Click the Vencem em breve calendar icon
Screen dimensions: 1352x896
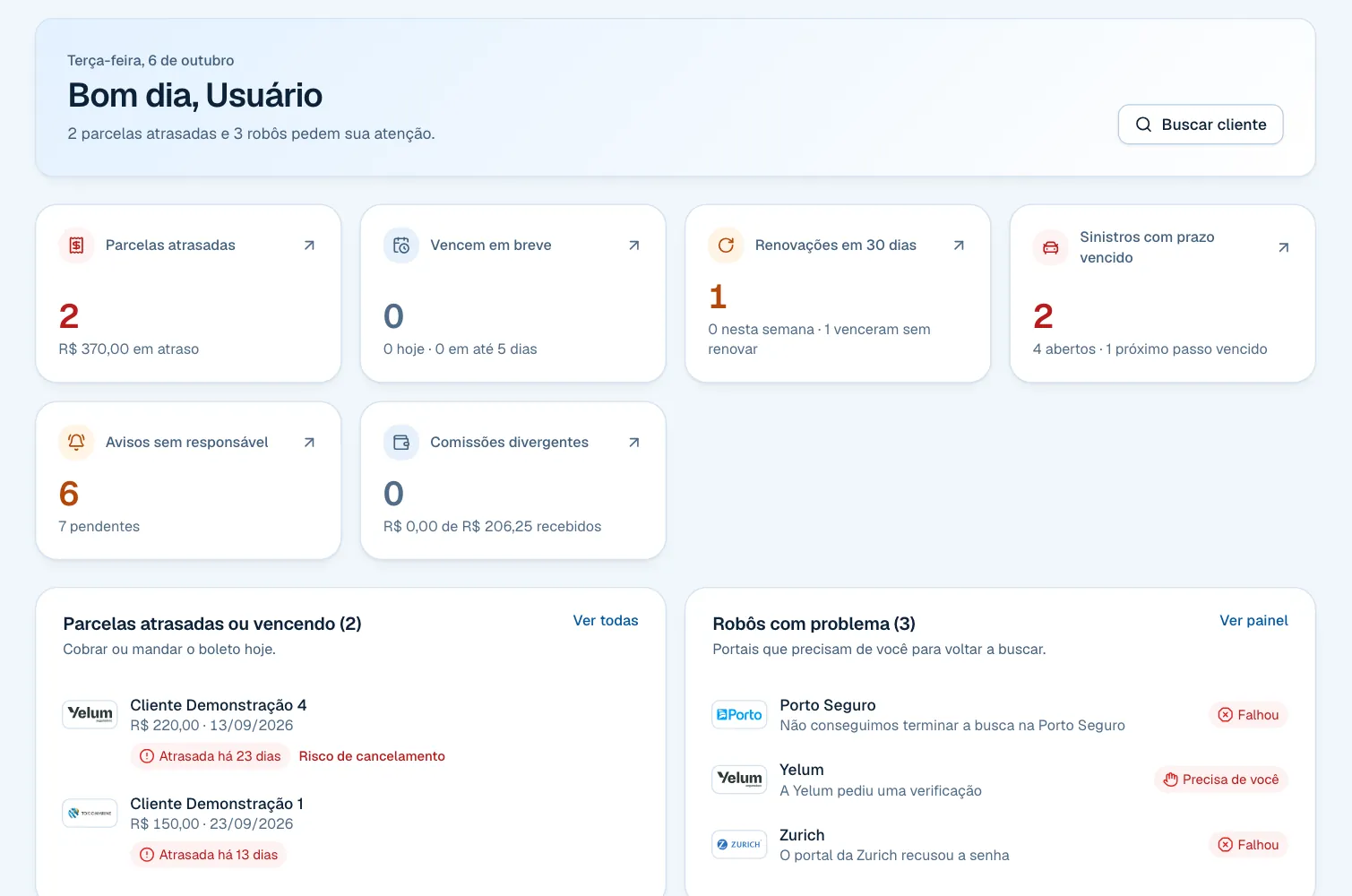pos(401,246)
